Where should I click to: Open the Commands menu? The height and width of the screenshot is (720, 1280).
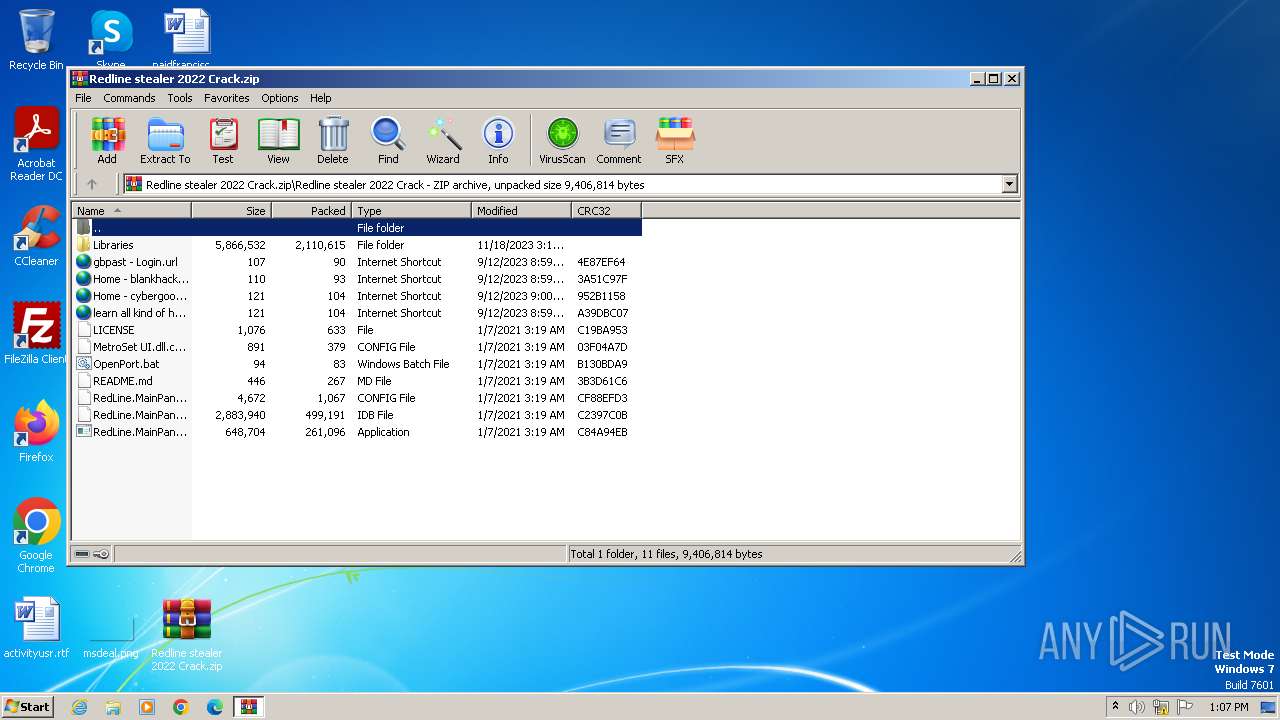[129, 98]
